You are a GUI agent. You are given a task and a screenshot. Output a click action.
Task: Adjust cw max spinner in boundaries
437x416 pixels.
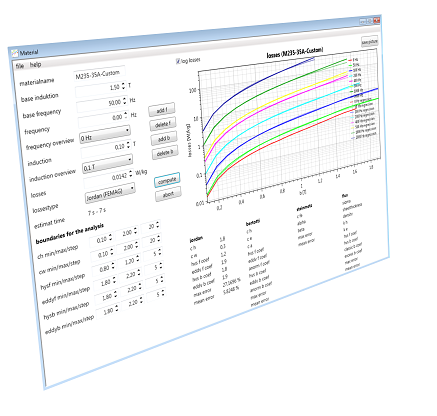[137, 245]
